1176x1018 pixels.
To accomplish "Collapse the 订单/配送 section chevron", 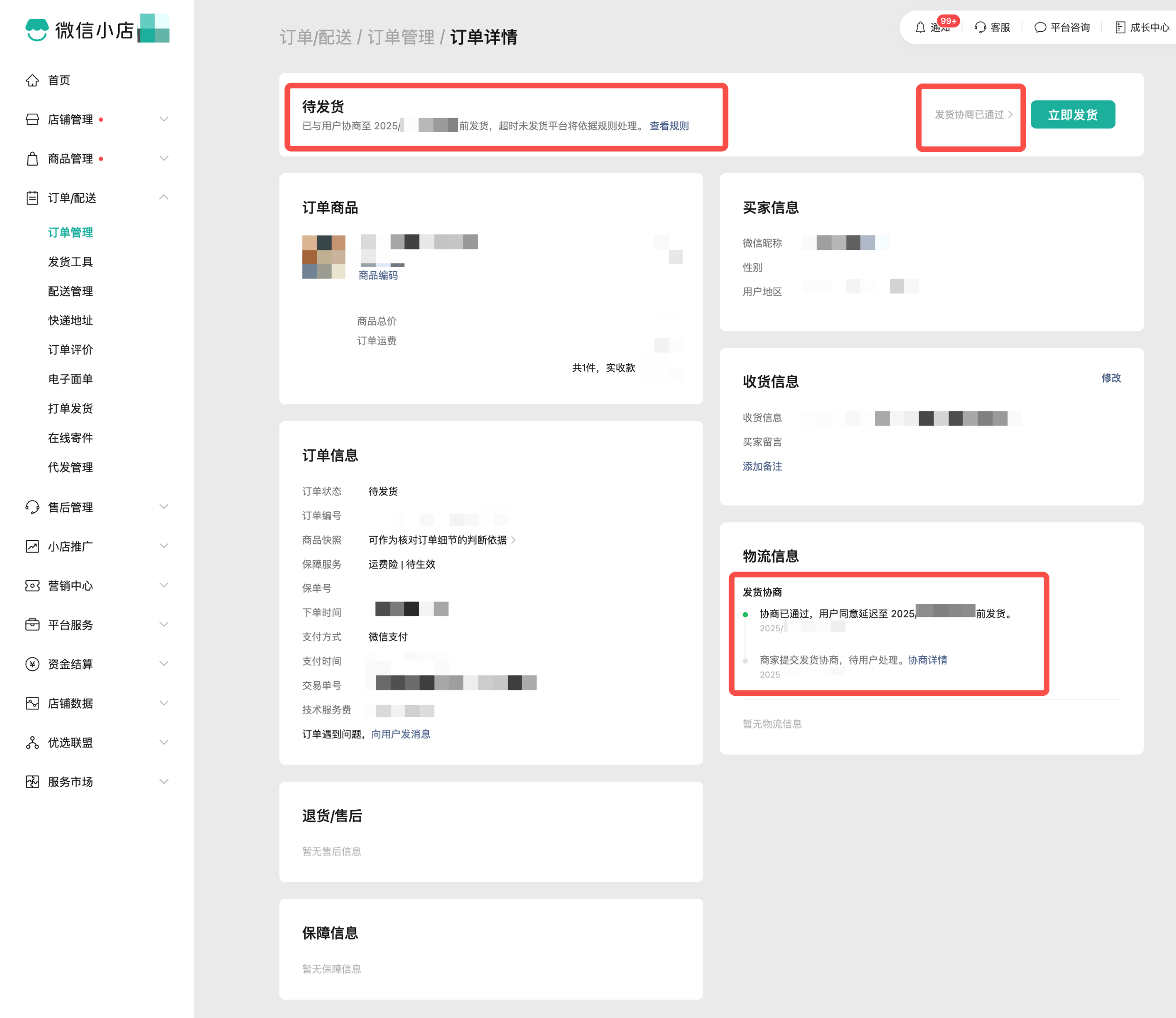I will point(163,197).
